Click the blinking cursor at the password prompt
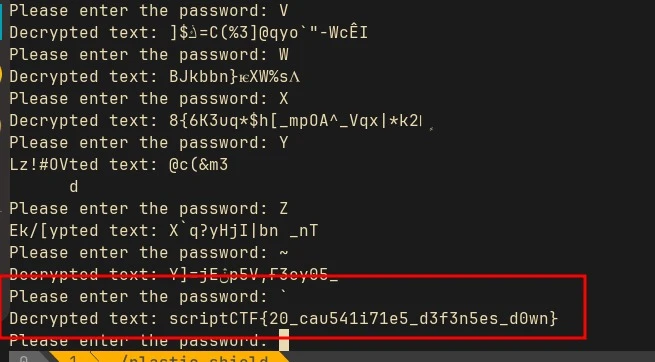 [x=284, y=340]
